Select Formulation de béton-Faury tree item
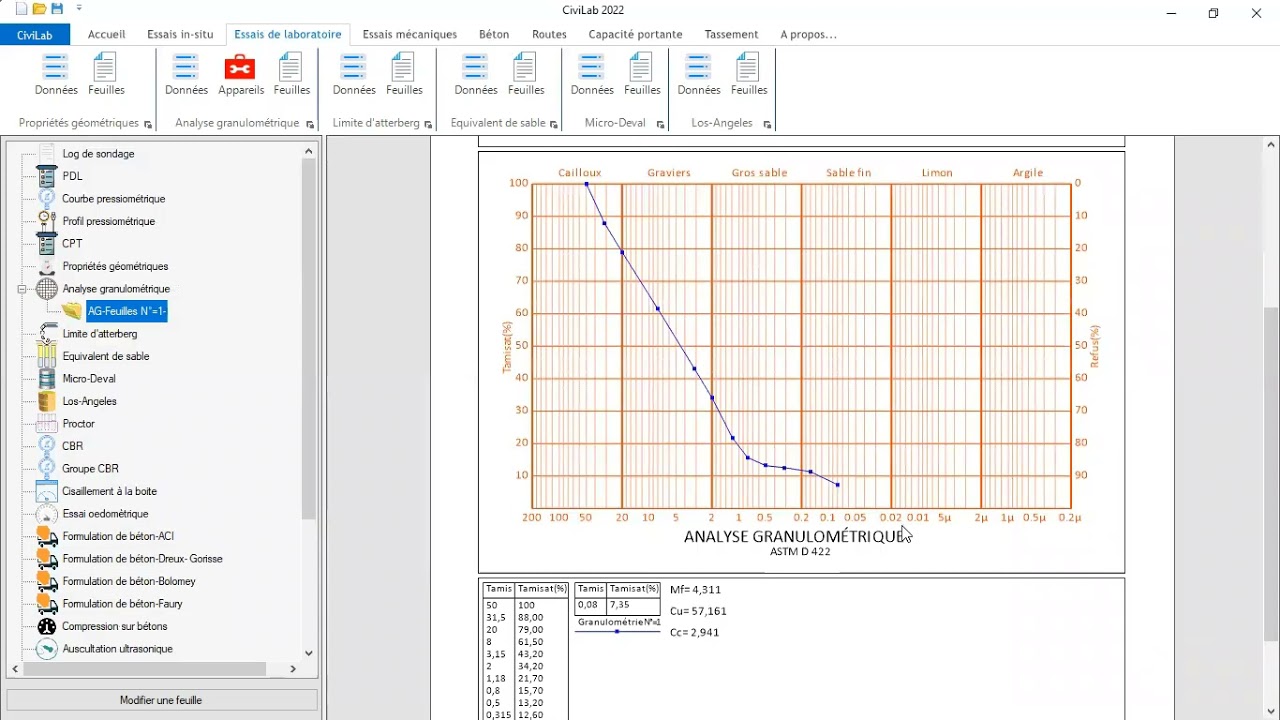The height and width of the screenshot is (720, 1280). [x=122, y=604]
